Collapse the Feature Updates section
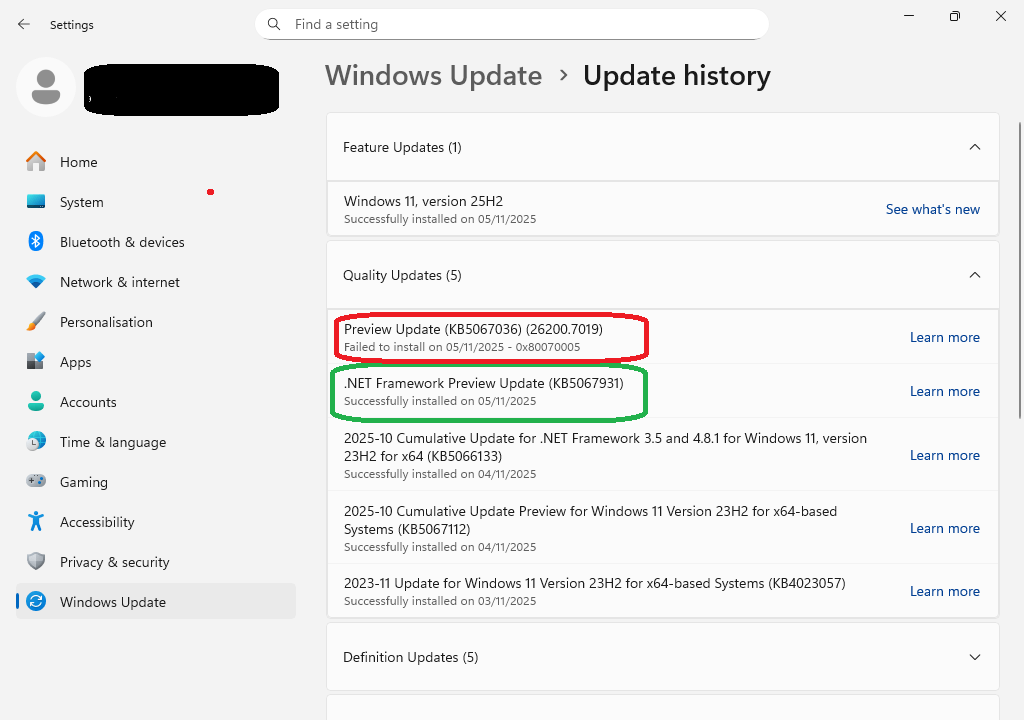 click(x=974, y=147)
